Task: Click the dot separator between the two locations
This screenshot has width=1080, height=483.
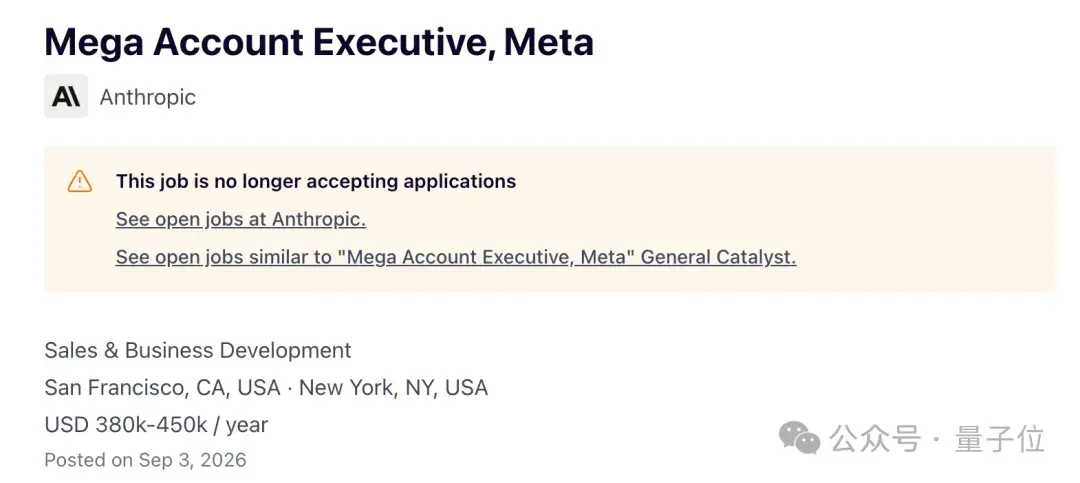Action: pos(290,388)
